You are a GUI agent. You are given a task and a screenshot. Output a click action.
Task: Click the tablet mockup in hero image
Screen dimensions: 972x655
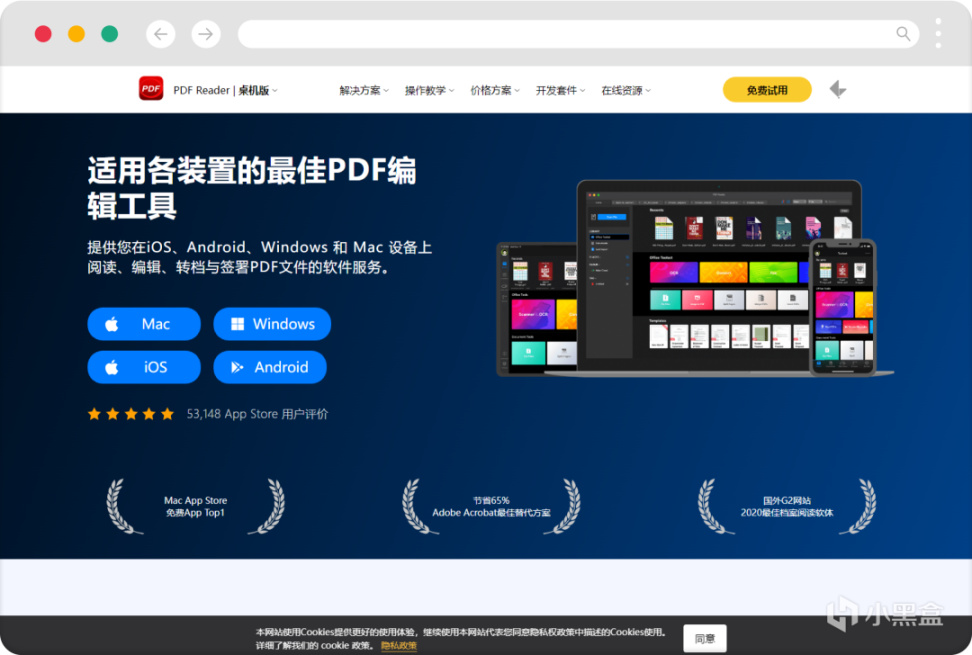(537, 309)
